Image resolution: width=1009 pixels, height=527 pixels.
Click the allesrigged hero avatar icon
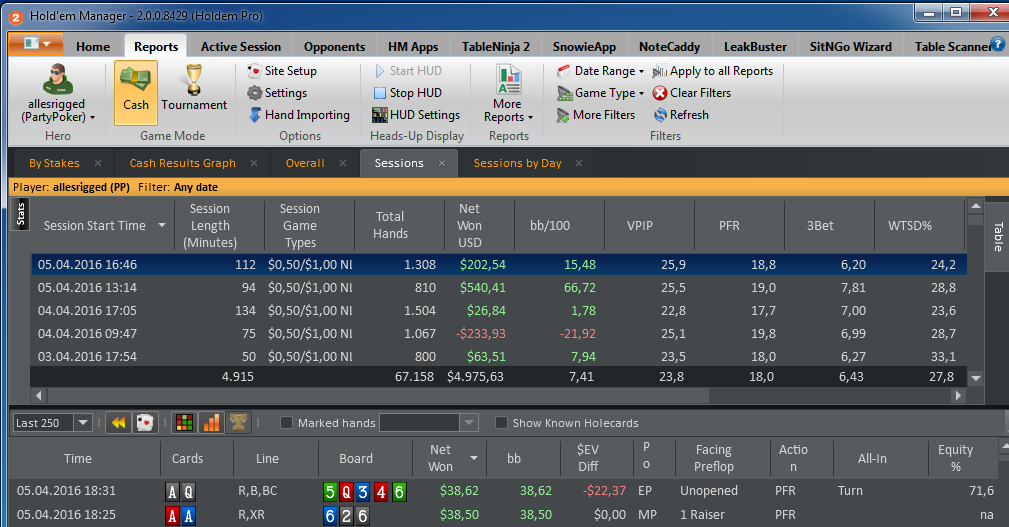[57, 79]
